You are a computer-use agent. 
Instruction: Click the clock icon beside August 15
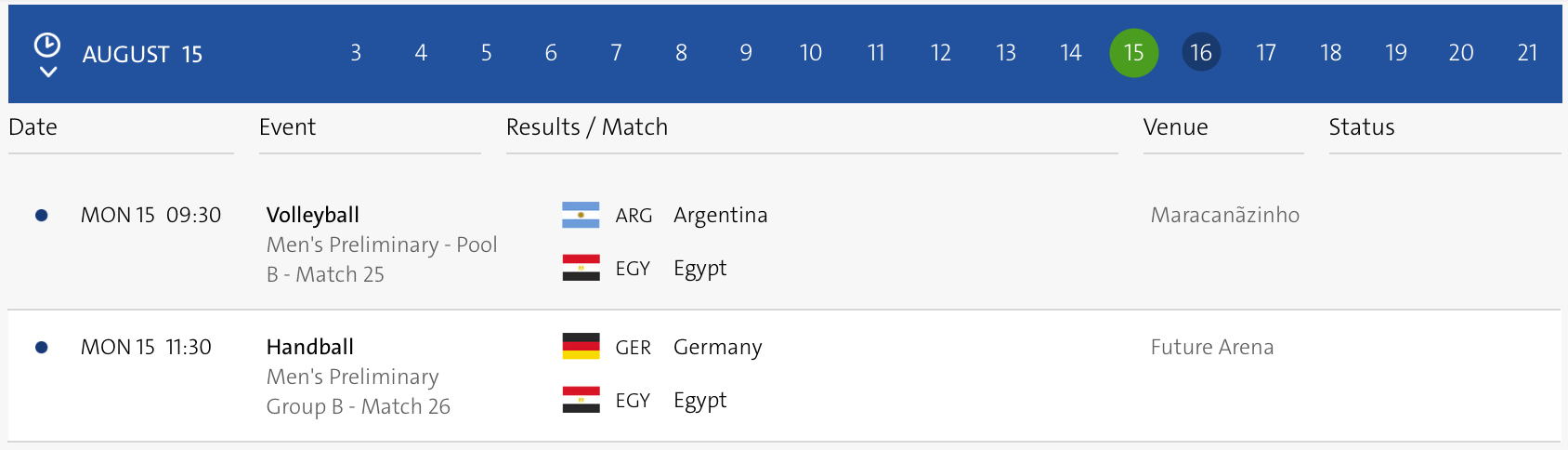coord(46,45)
